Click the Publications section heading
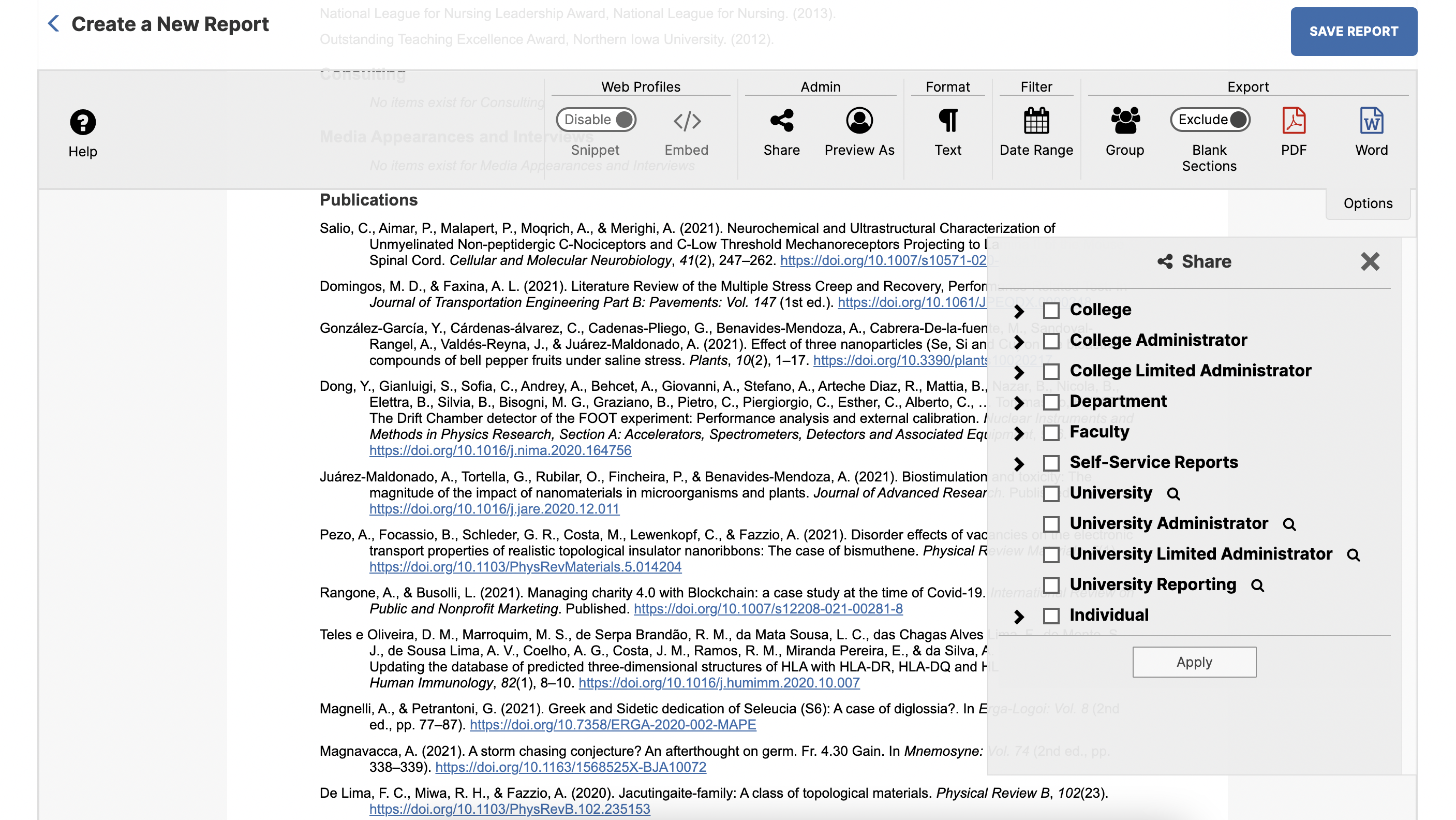Screen dimensions: 1456x820 [x=368, y=200]
